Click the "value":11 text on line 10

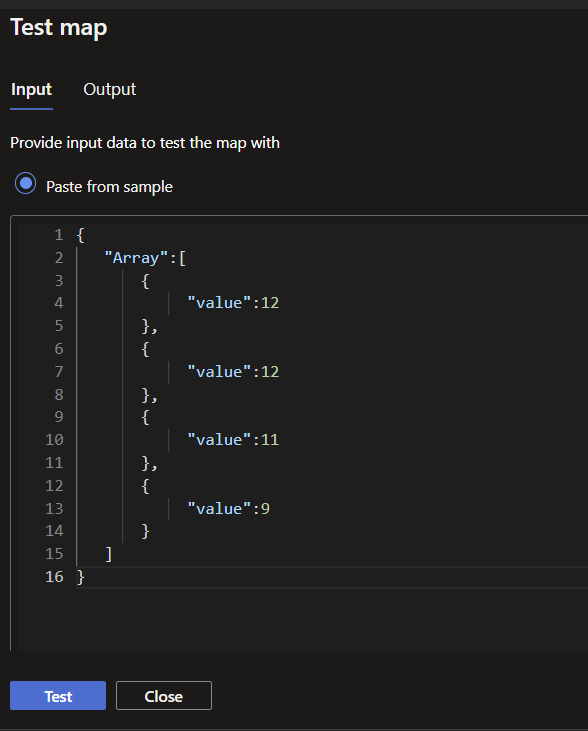tap(233, 440)
